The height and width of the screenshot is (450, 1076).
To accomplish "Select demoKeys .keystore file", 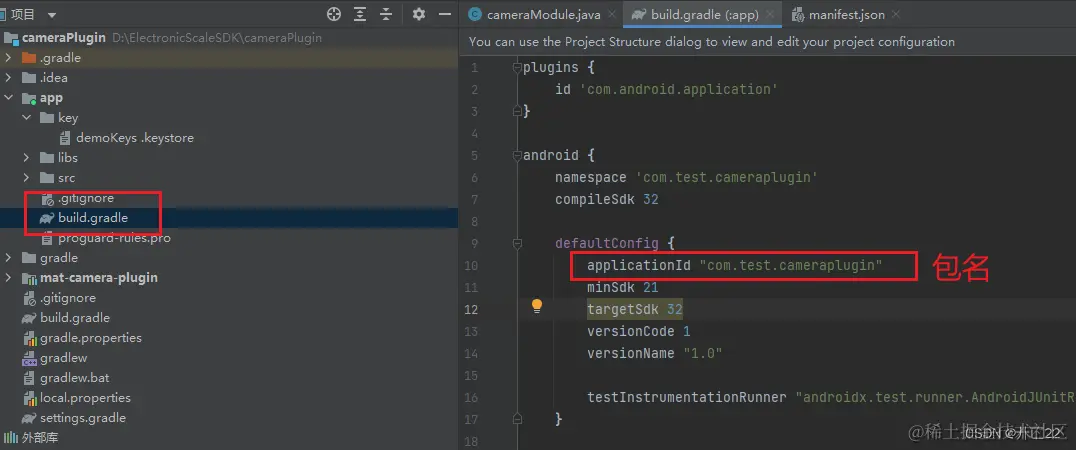I will [134, 138].
